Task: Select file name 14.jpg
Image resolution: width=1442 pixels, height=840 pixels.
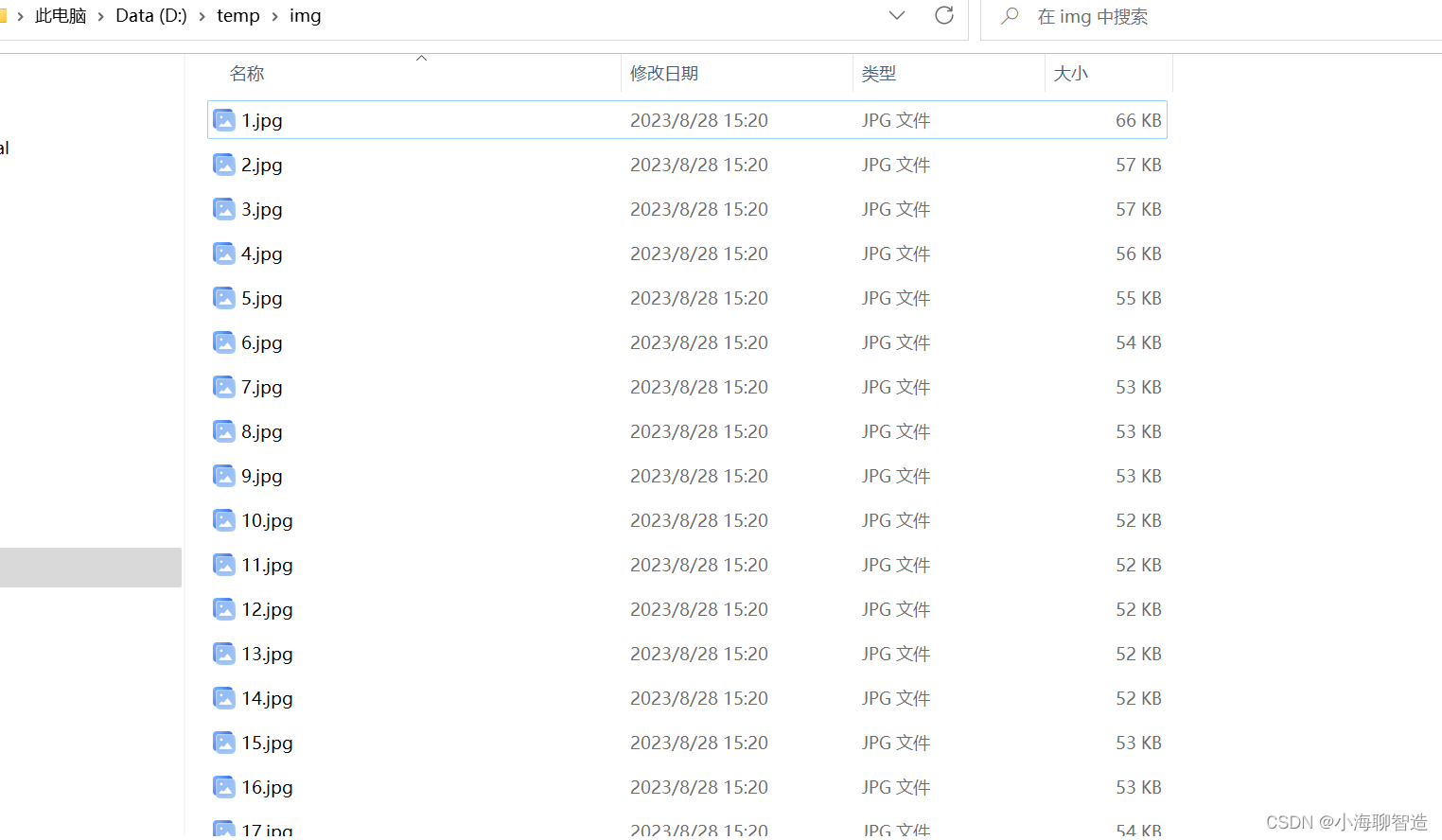Action: 267,698
